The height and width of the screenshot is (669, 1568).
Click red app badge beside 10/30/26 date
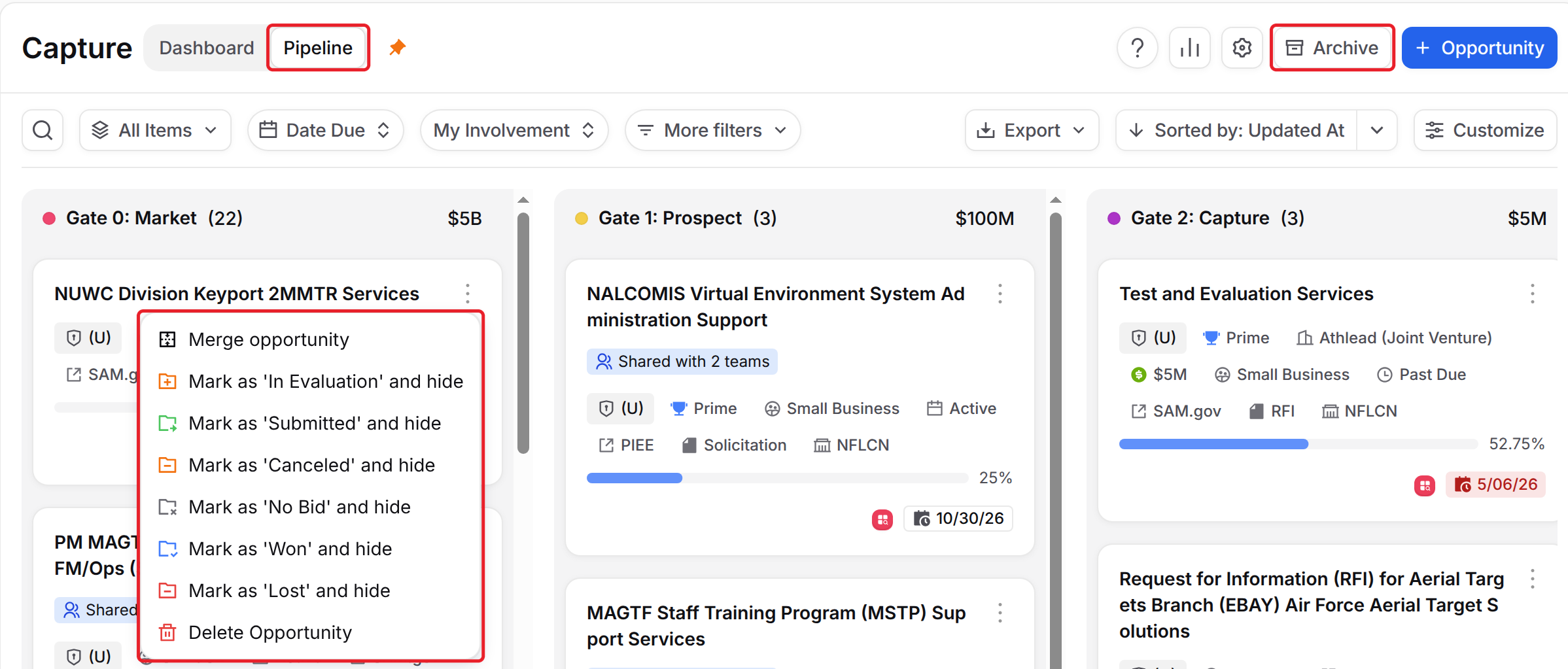point(882,519)
